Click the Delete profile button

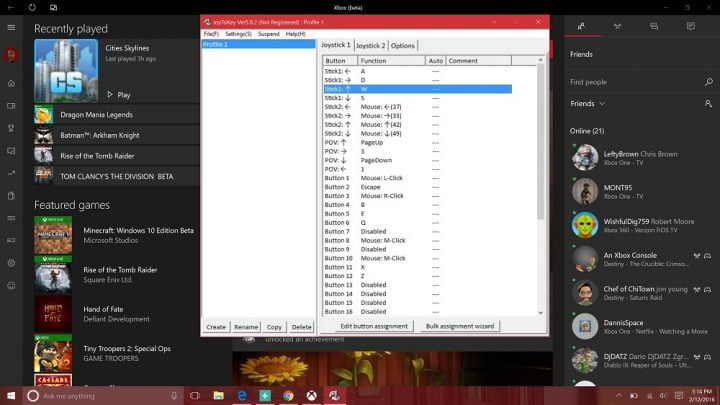pyautogui.click(x=302, y=327)
